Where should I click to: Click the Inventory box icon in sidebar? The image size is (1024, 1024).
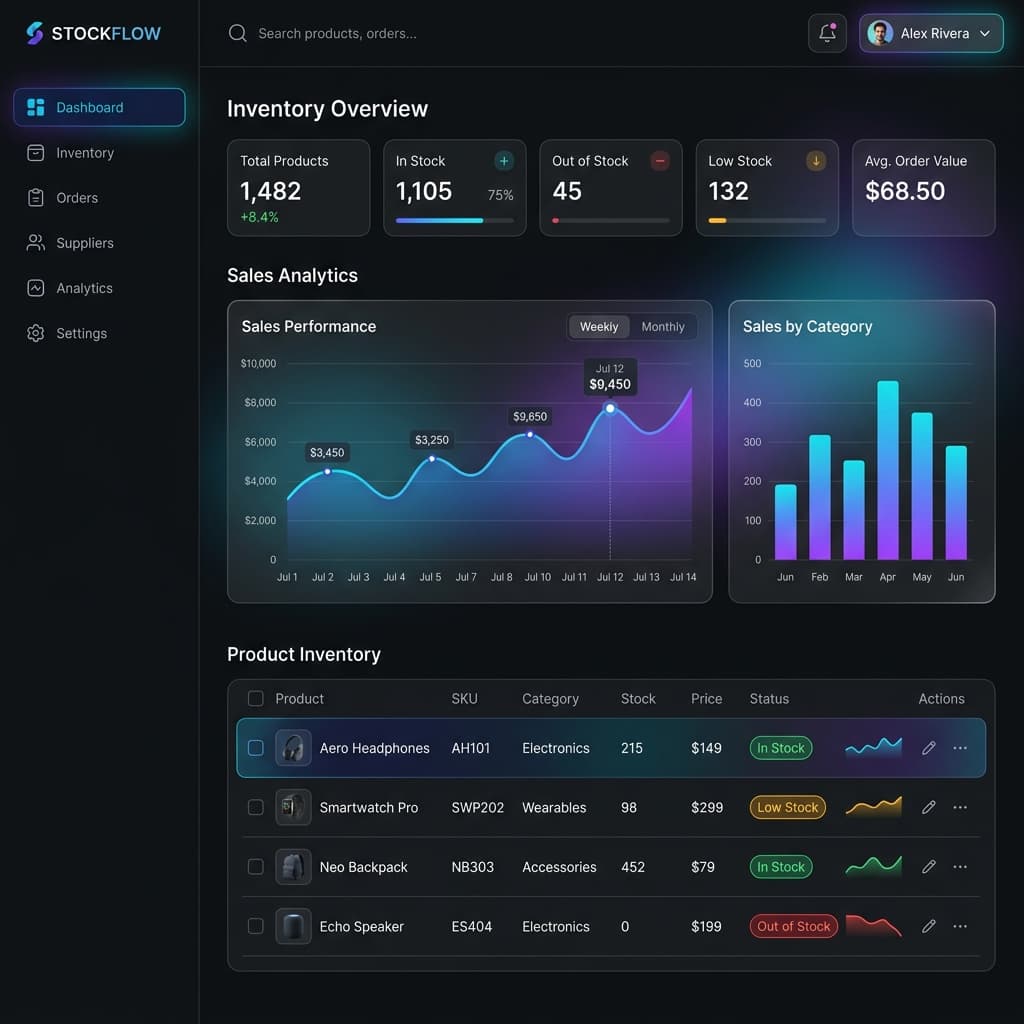point(36,153)
